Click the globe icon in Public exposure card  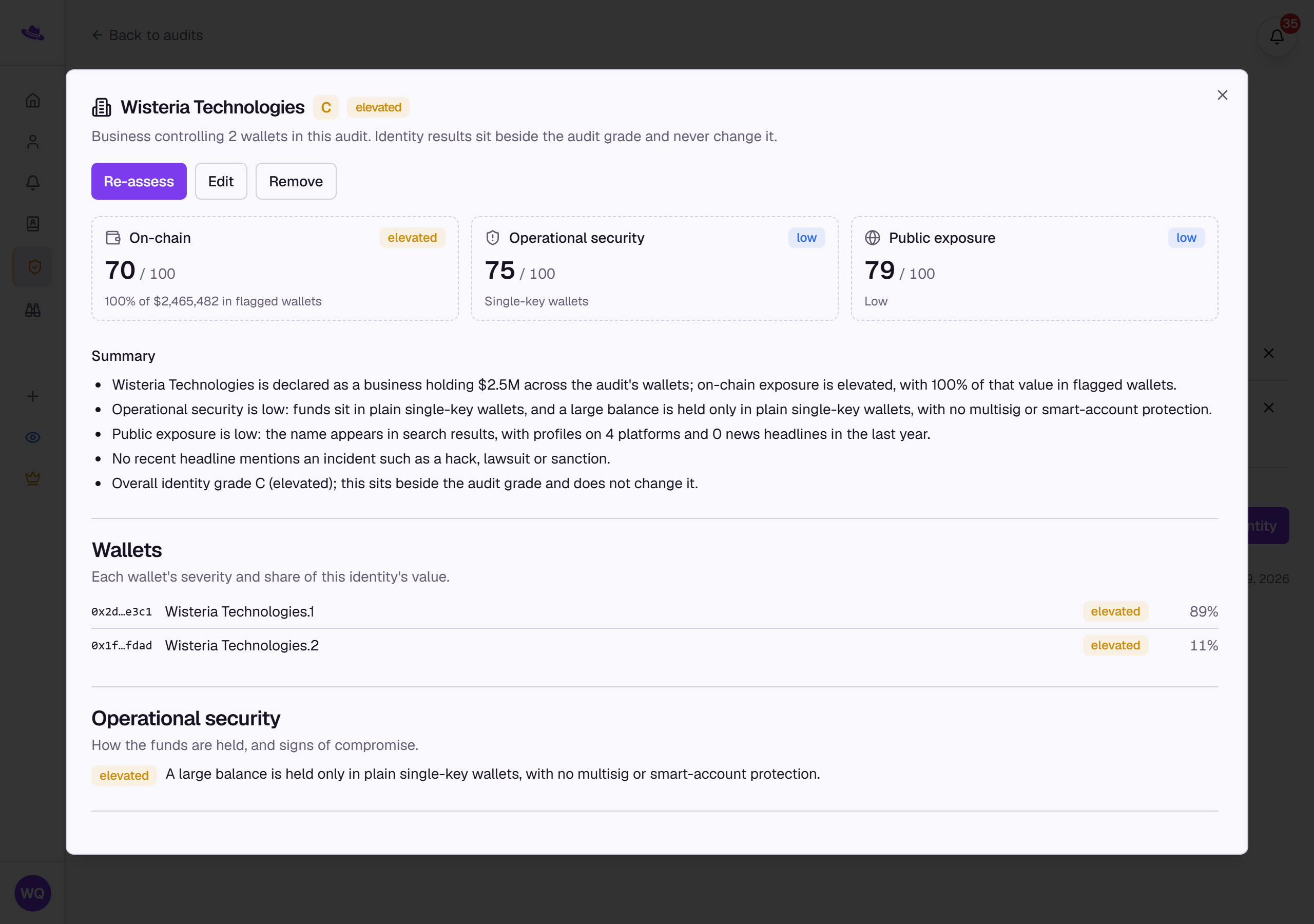[872, 238]
